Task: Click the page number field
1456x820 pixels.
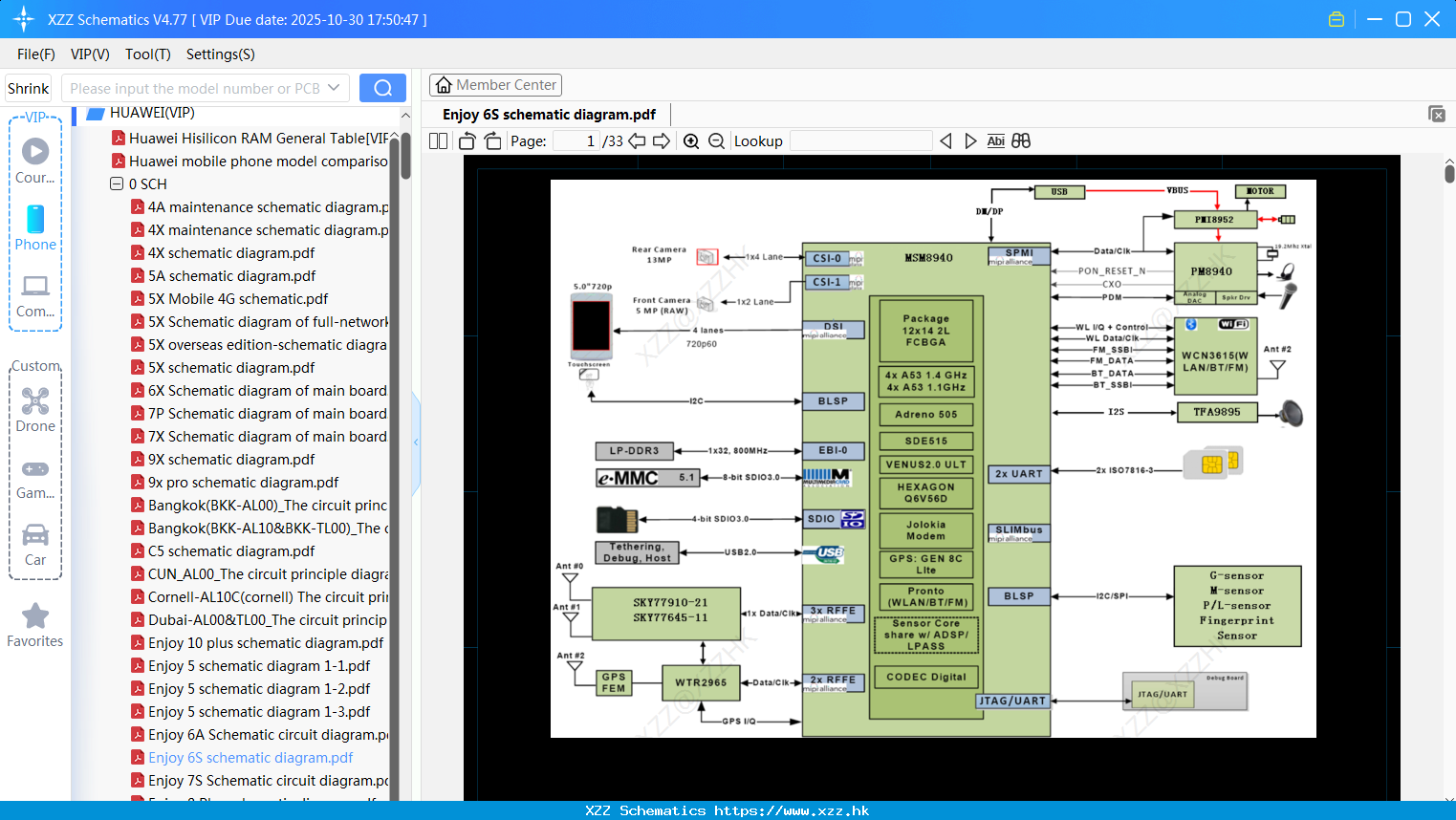Action: (x=576, y=140)
